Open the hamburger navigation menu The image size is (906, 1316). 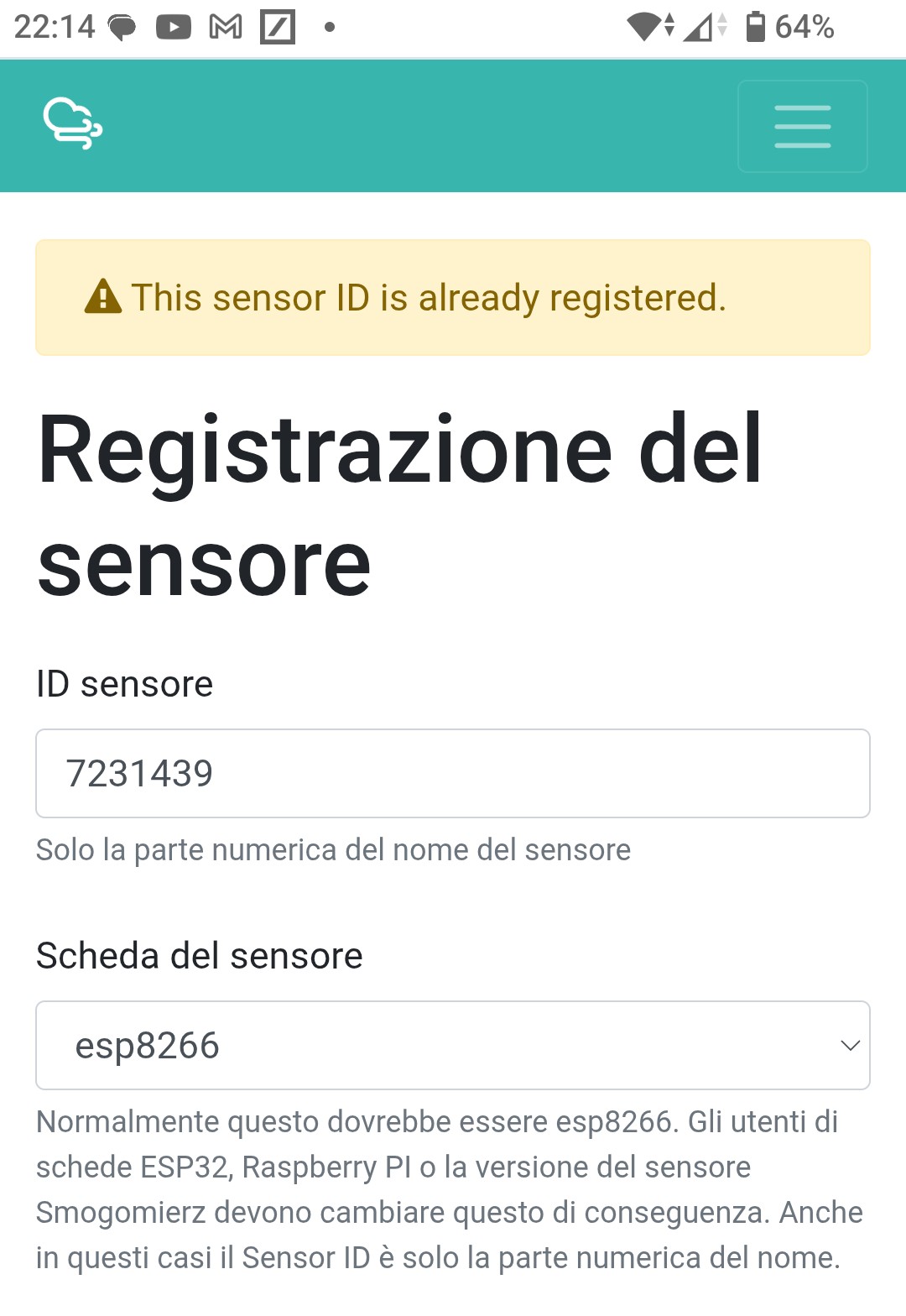click(802, 127)
